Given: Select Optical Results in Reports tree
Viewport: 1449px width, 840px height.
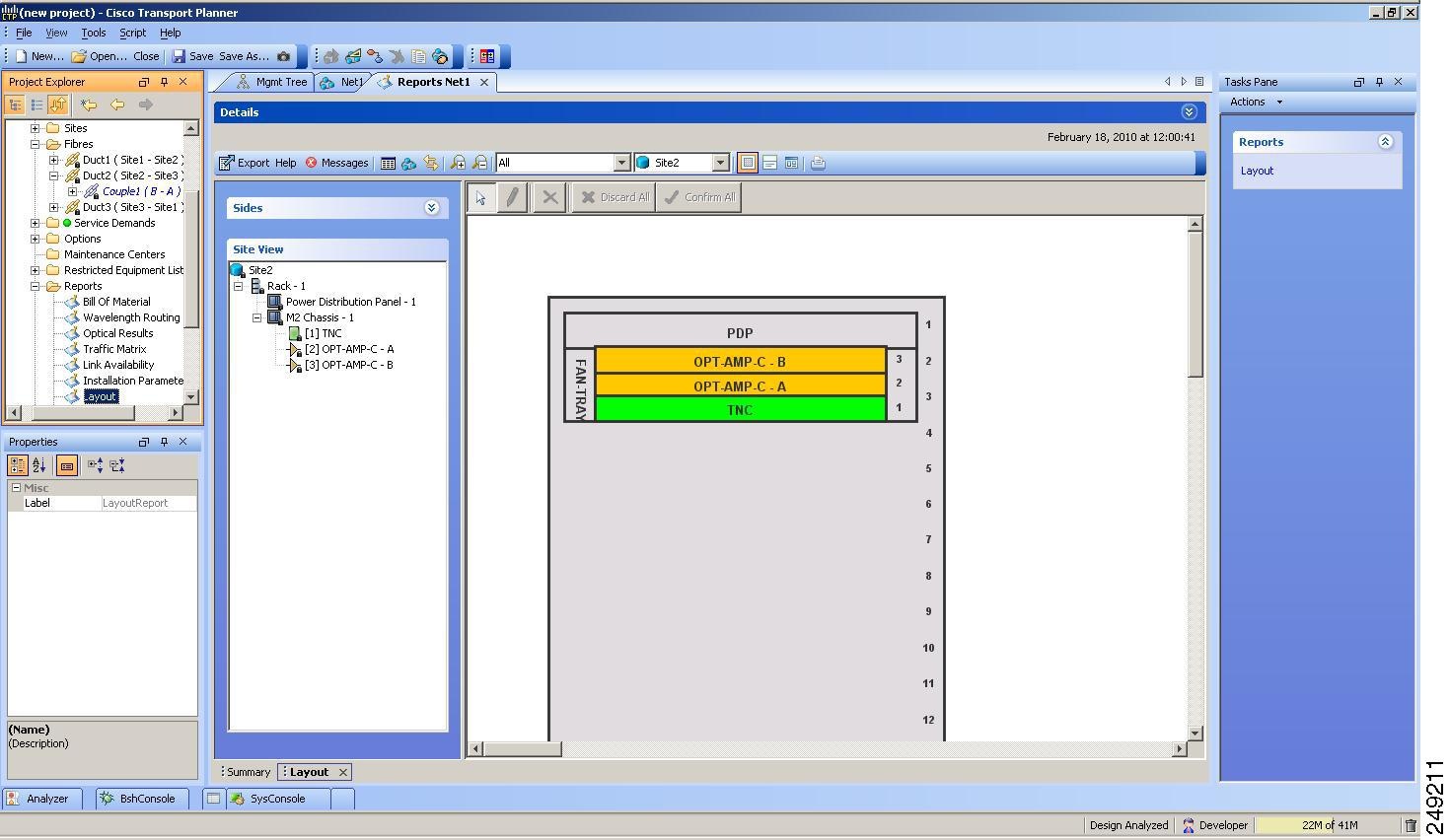Looking at the screenshot, I should click(x=117, y=334).
